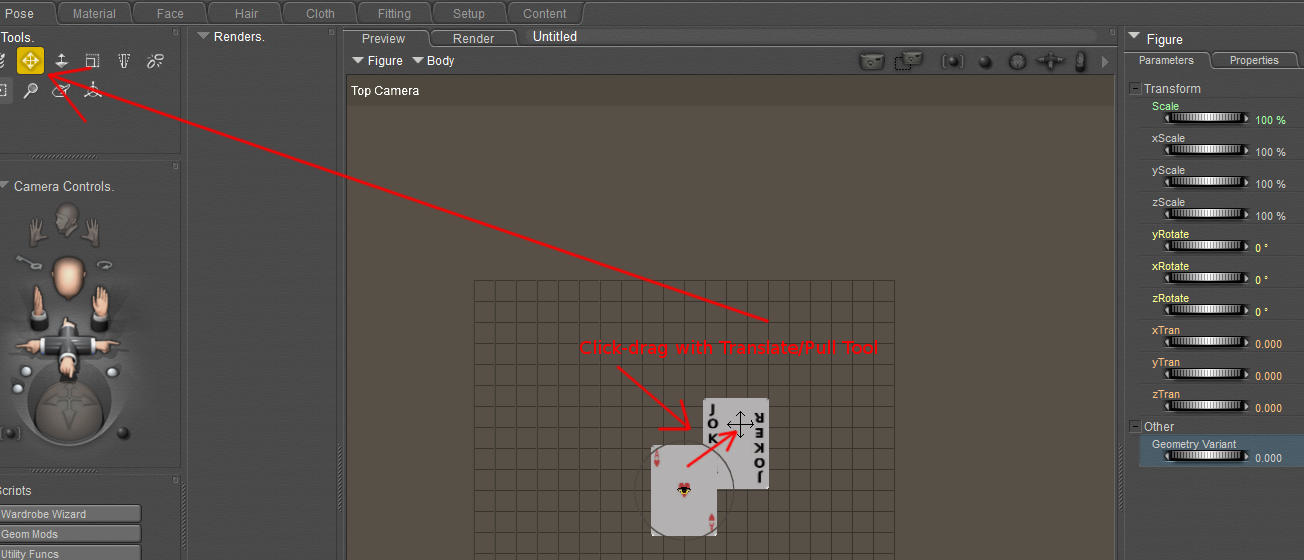Toggle the figure silhouette shadow icon
The height and width of the screenshot is (560, 1304).
1081,62
